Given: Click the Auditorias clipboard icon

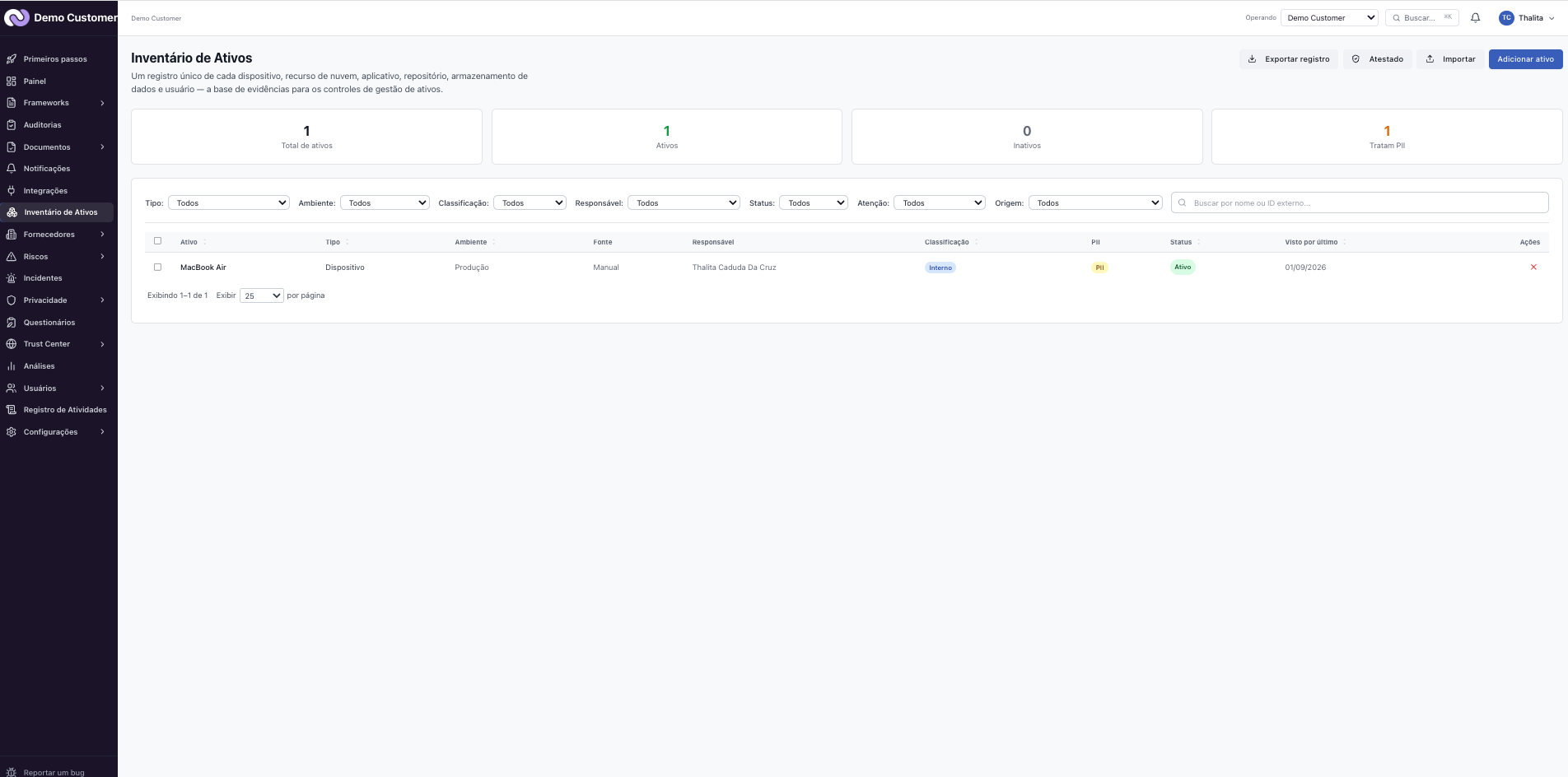Looking at the screenshot, I should point(12,125).
